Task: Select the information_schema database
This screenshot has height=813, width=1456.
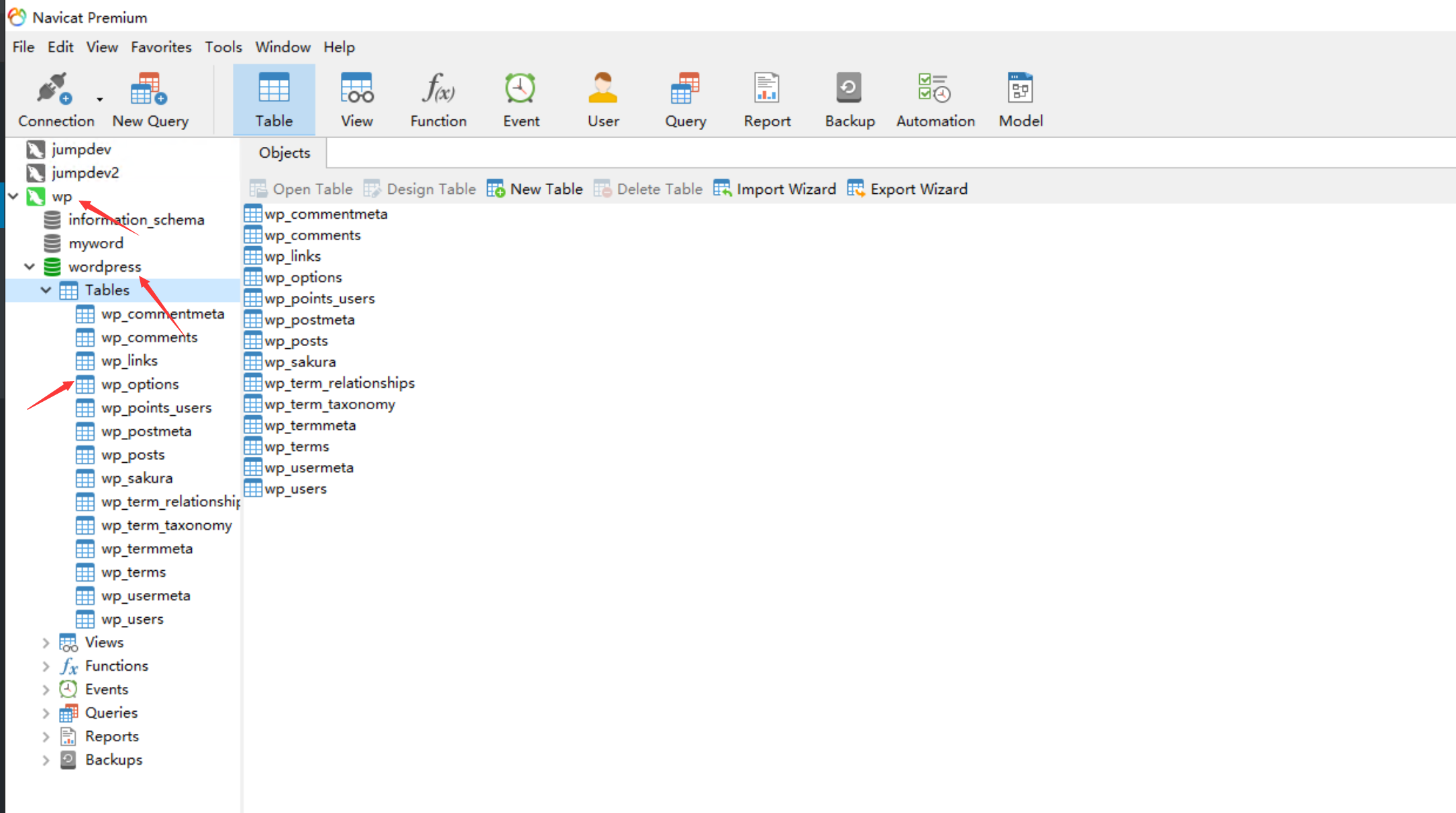Action: click(136, 219)
